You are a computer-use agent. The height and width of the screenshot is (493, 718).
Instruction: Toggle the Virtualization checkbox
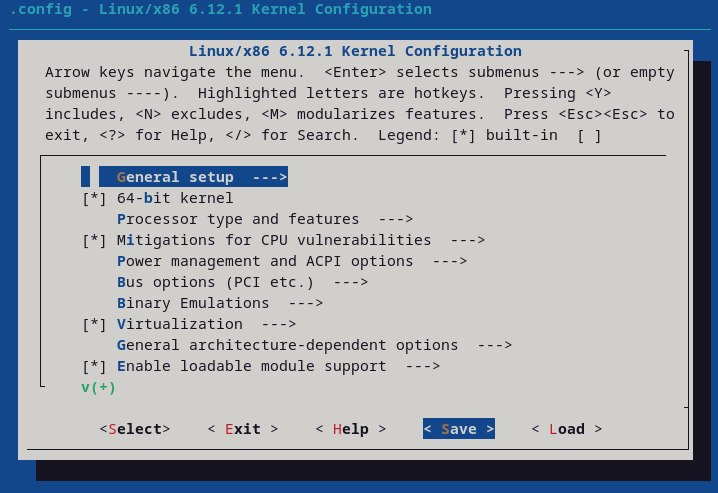[94, 325]
